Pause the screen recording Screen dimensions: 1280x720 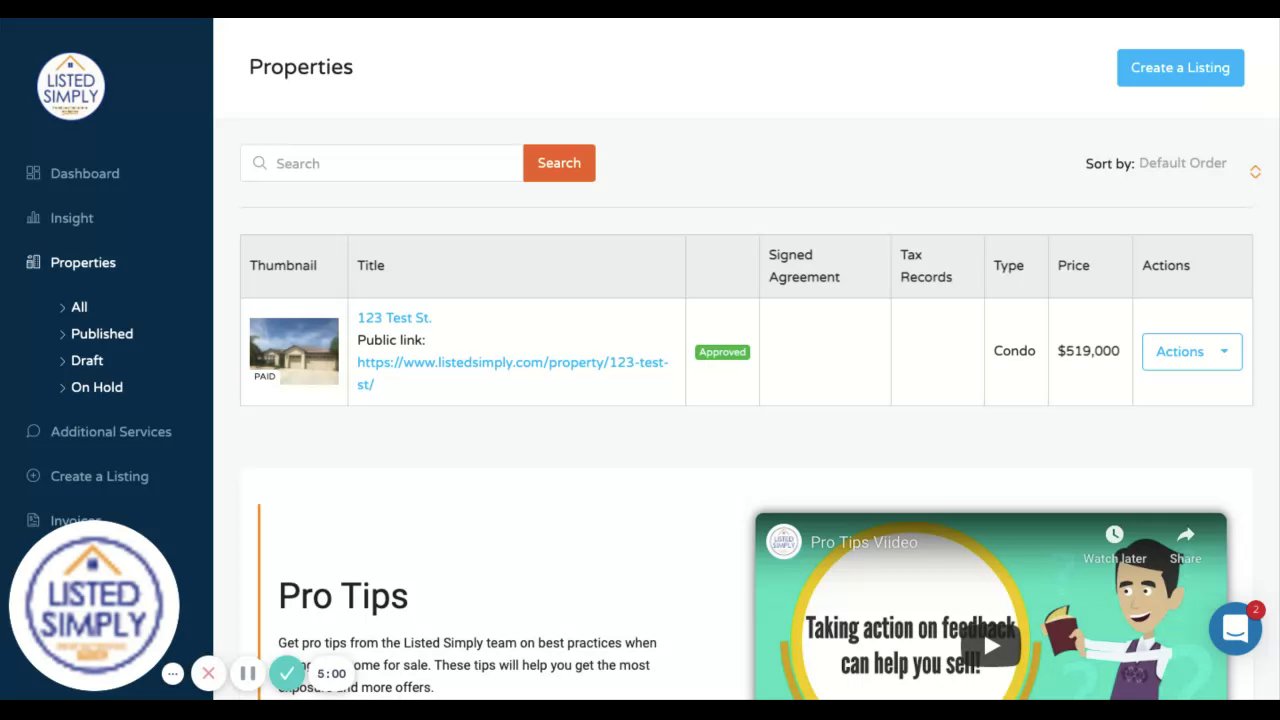pyautogui.click(x=247, y=673)
